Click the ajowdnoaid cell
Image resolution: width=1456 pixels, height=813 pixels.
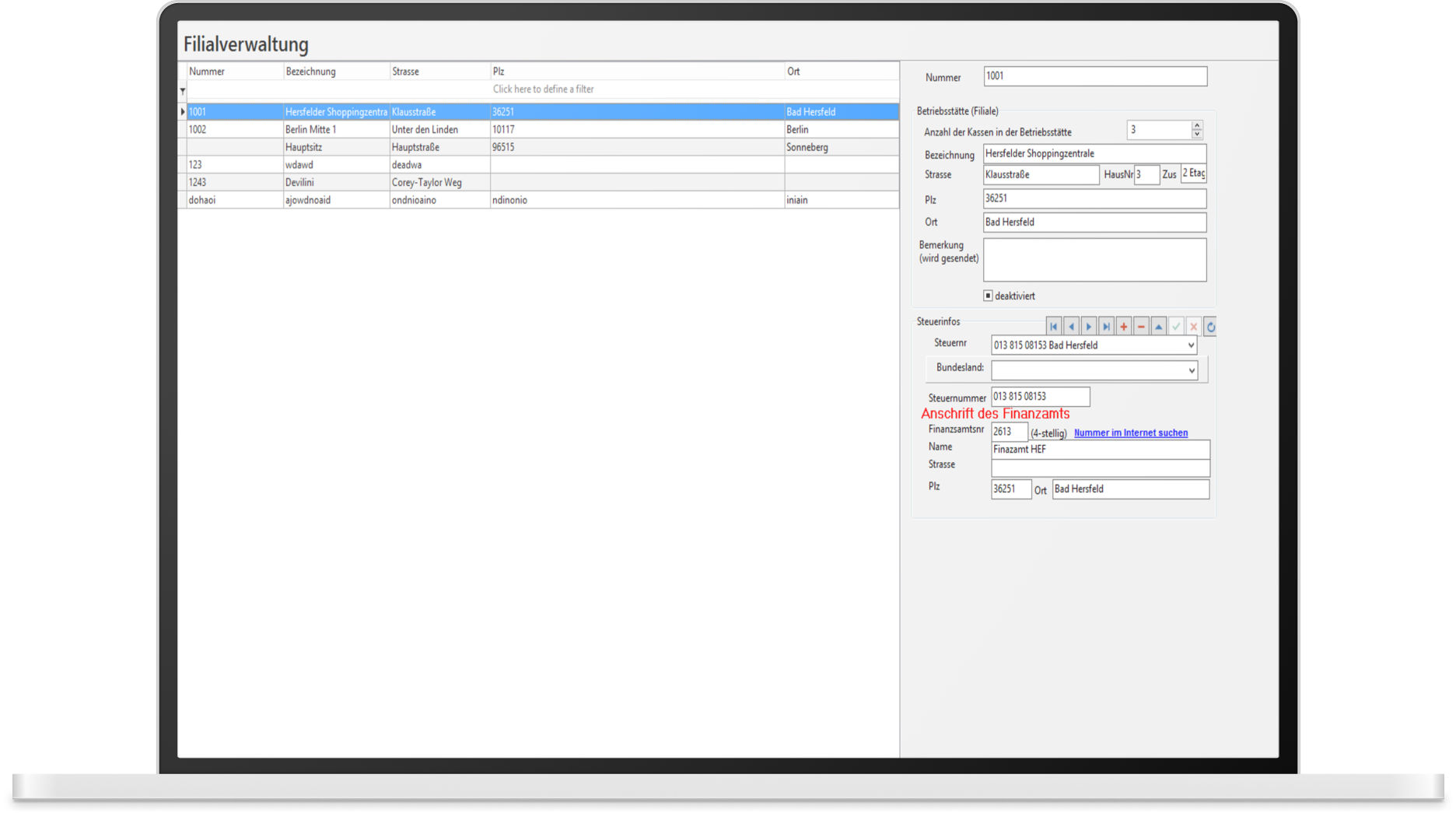(336, 200)
